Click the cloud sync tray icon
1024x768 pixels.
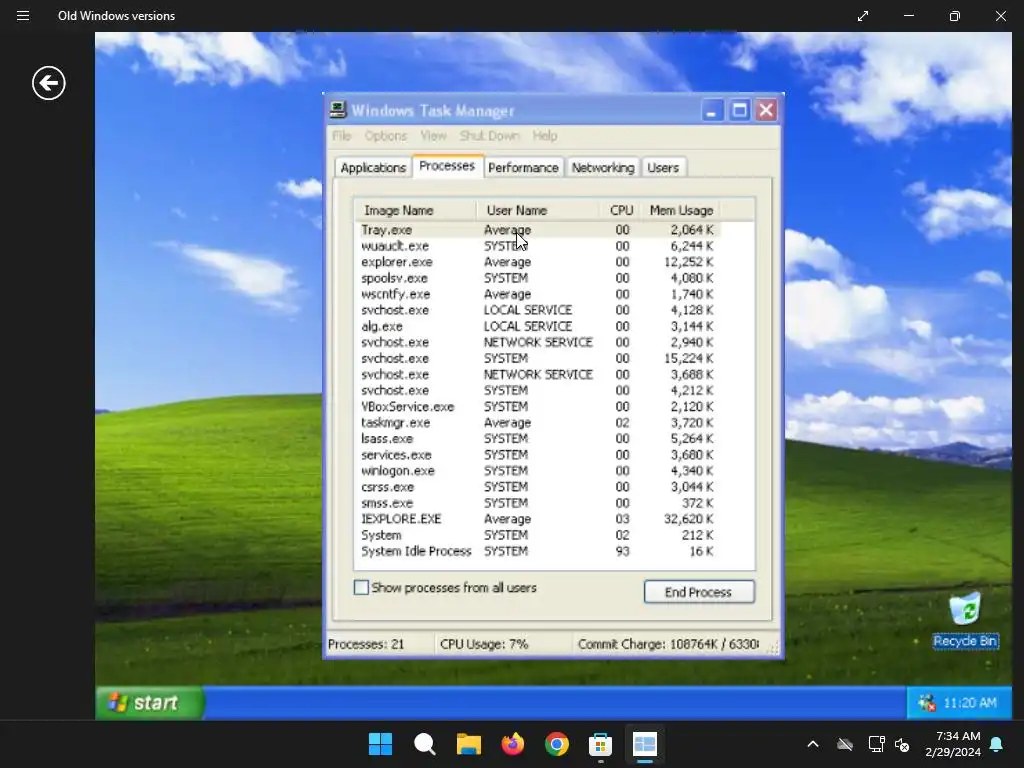845,744
